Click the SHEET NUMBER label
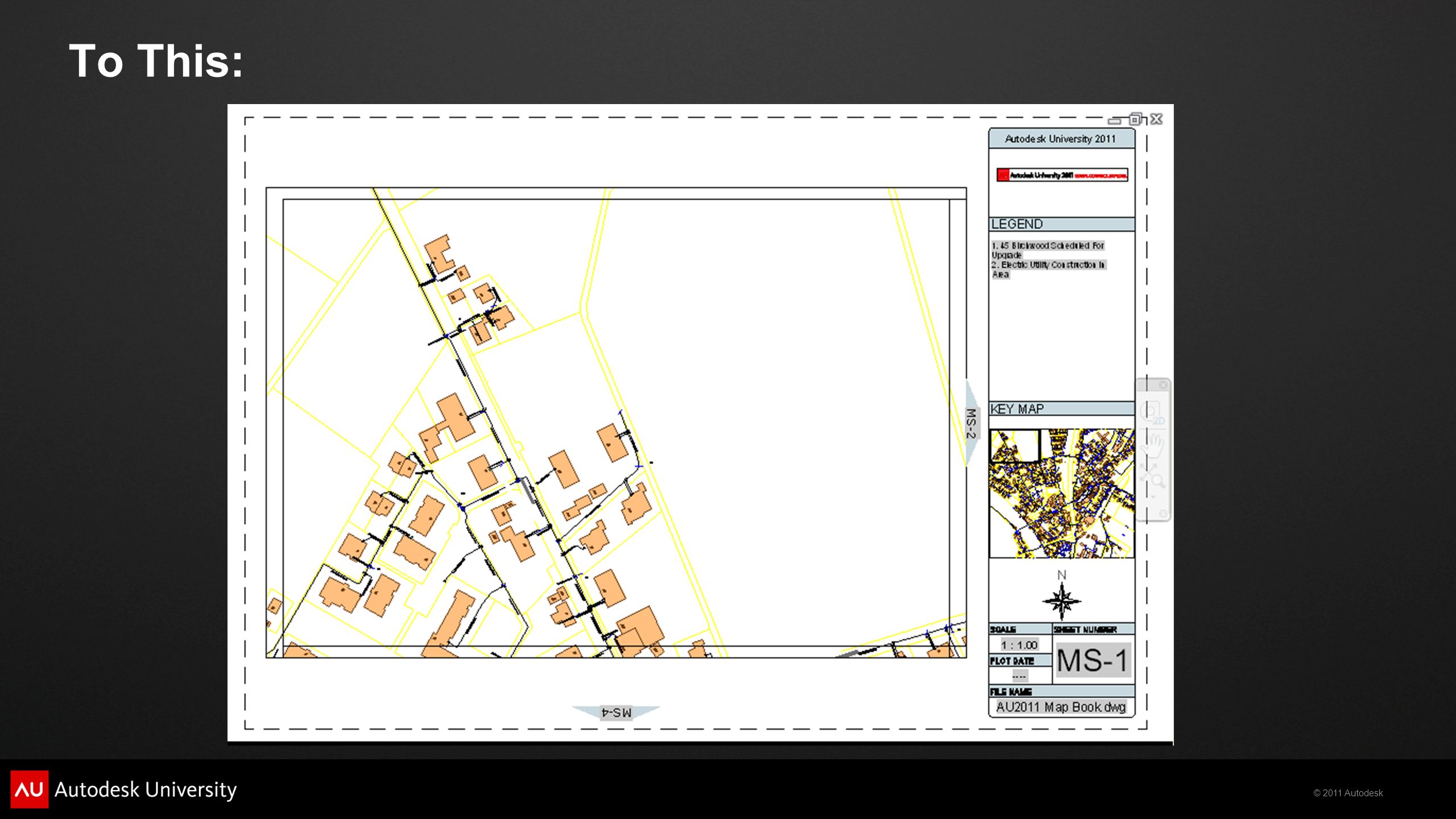 pyautogui.click(x=1085, y=630)
